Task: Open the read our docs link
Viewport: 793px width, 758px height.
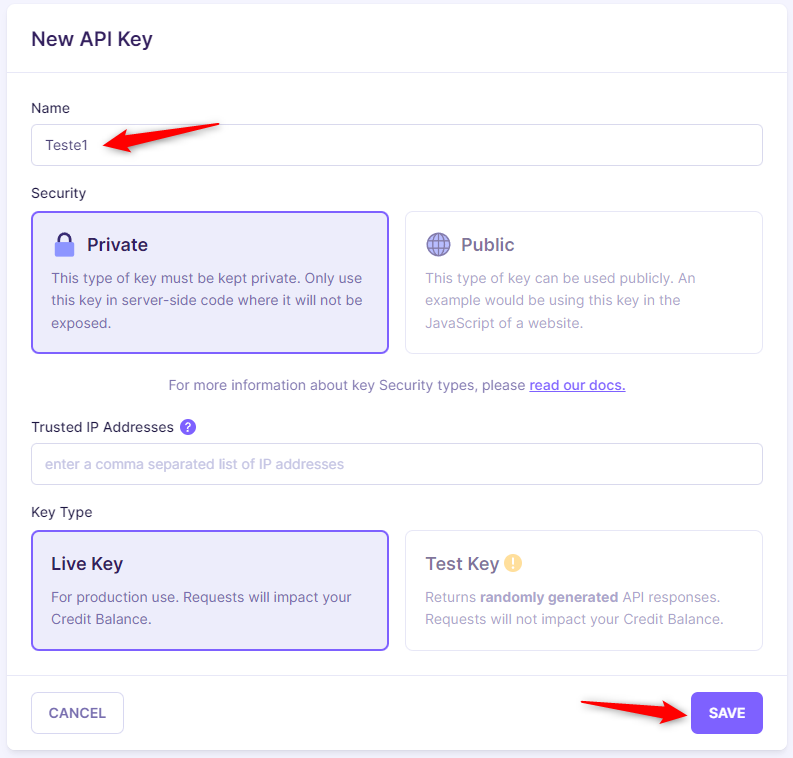Action: [x=577, y=385]
